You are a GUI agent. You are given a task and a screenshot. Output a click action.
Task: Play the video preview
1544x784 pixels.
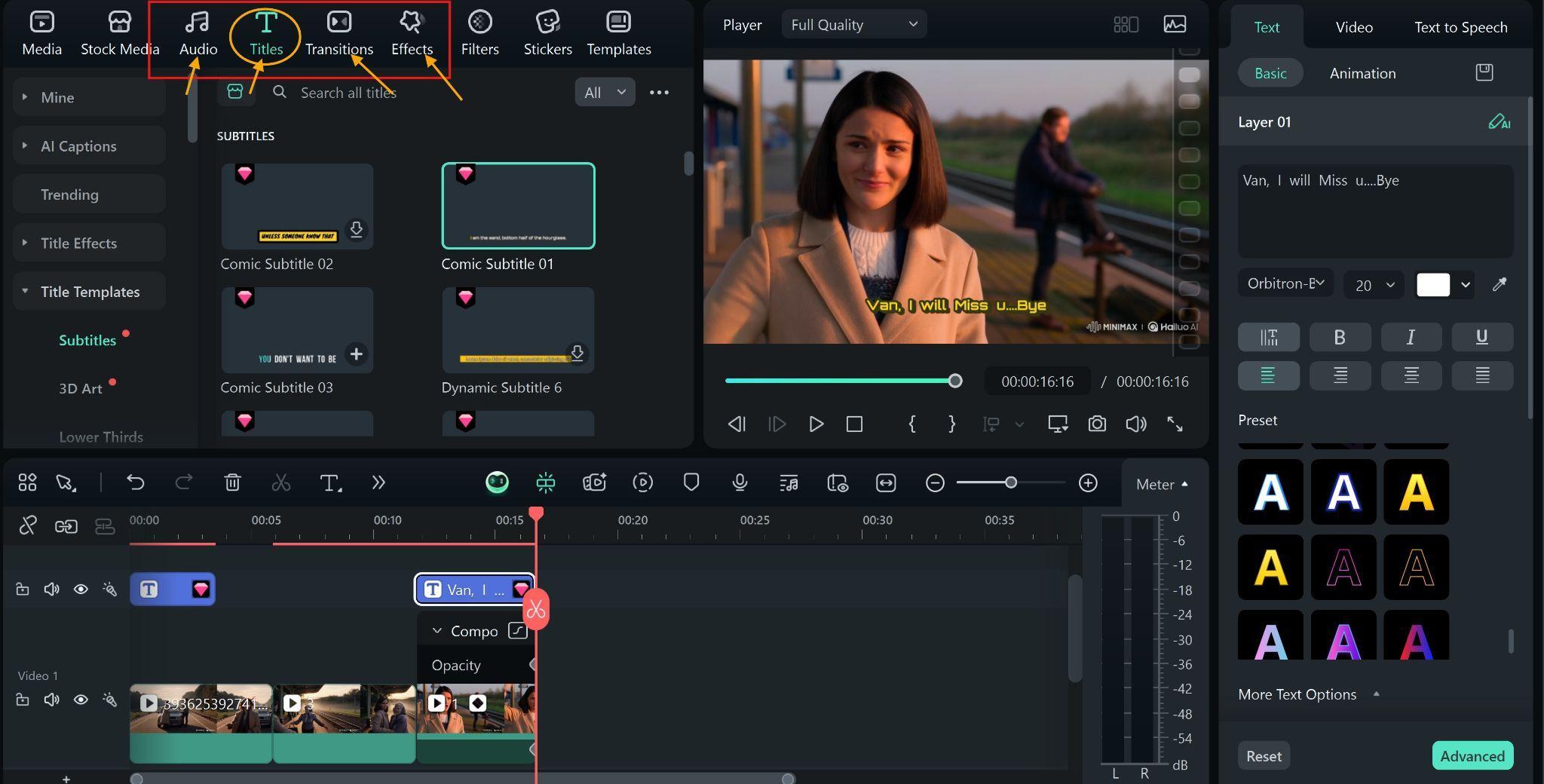click(816, 424)
